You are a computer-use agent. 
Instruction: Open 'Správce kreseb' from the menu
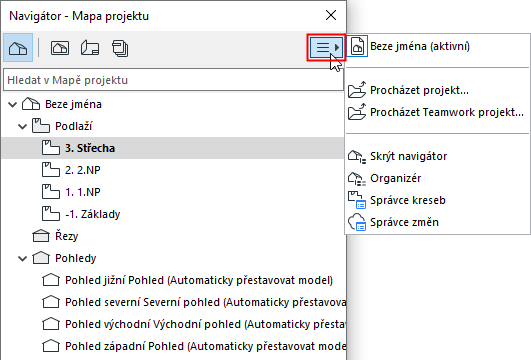[438, 200]
